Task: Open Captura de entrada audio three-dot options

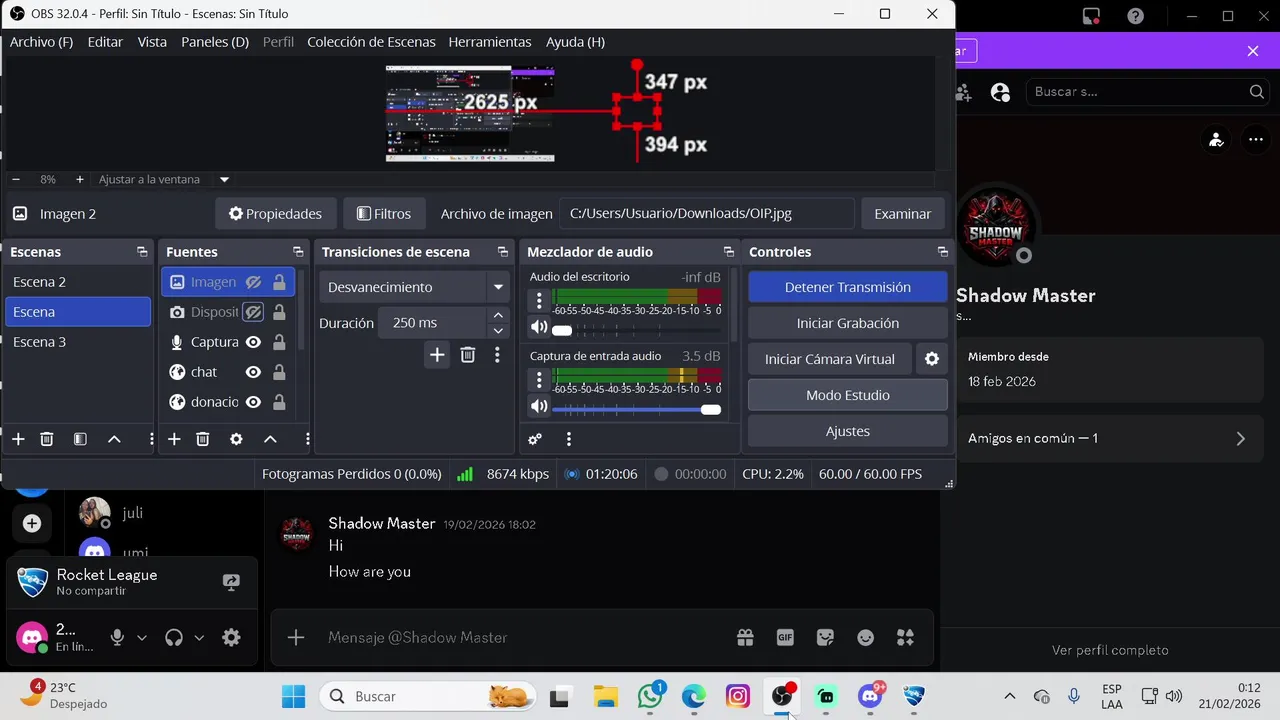Action: pos(539,380)
